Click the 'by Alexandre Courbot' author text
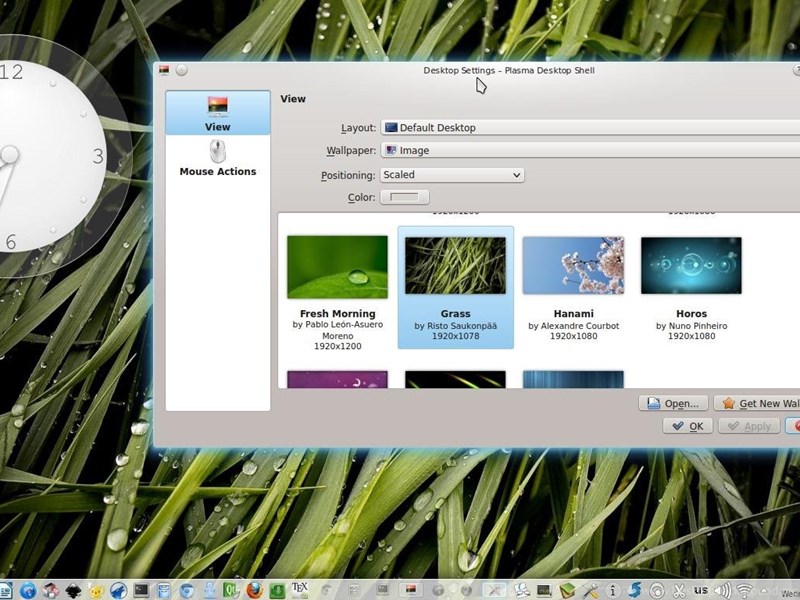 click(x=573, y=326)
